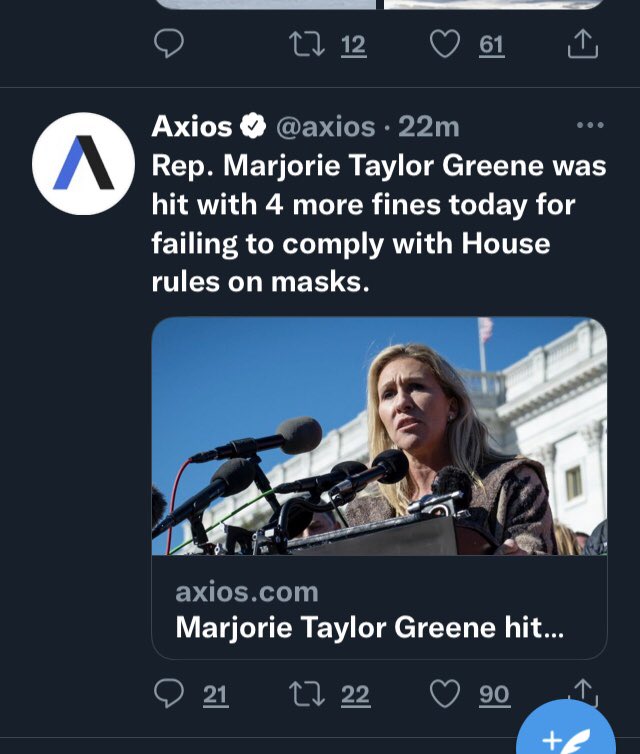Share the upper tweet
Screen dimensions: 640x754
[x=583, y=44]
